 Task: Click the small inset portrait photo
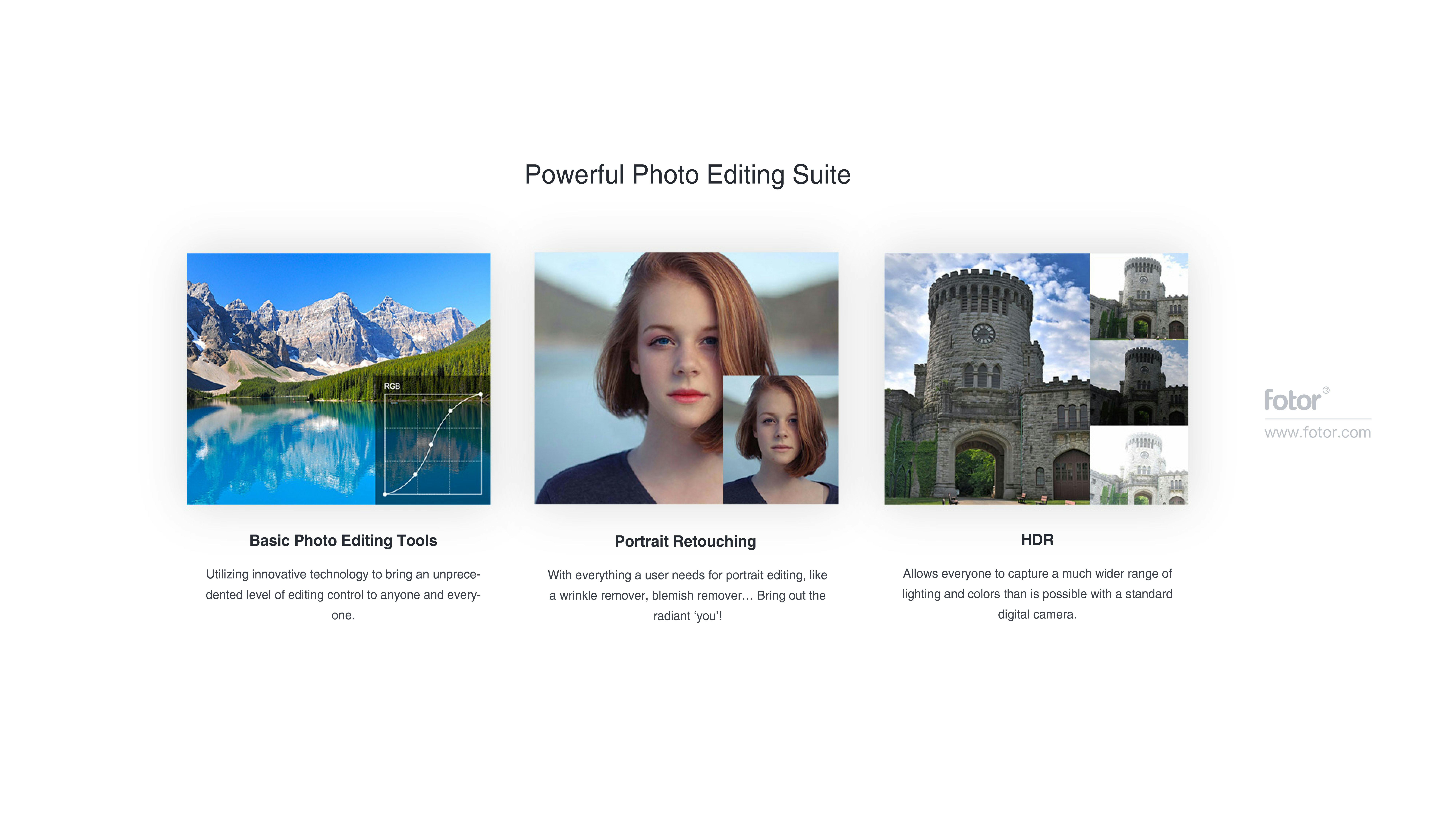tap(781, 440)
